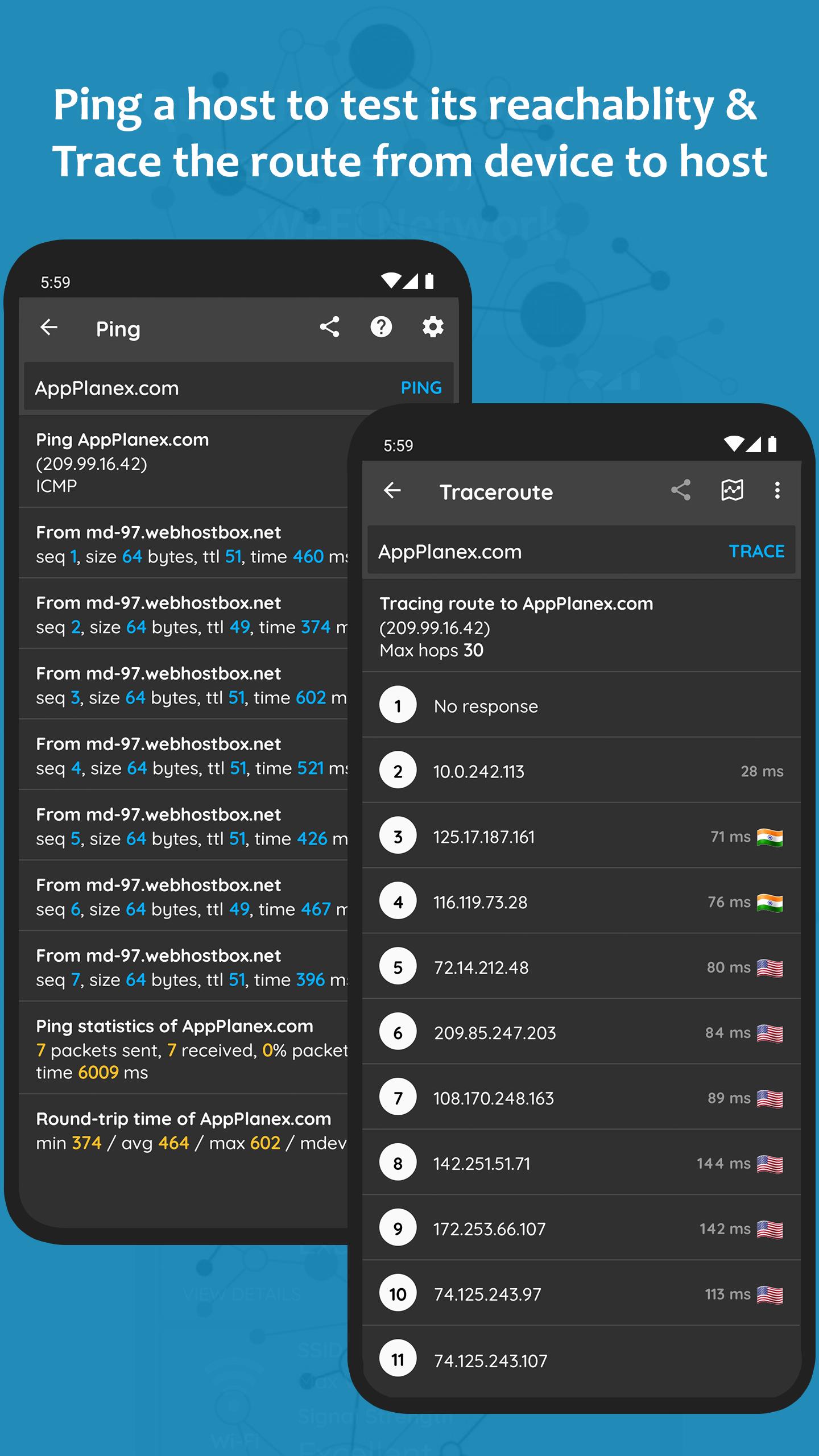Tap the US flag on hop 8
The image size is (819, 1456).
click(770, 1164)
